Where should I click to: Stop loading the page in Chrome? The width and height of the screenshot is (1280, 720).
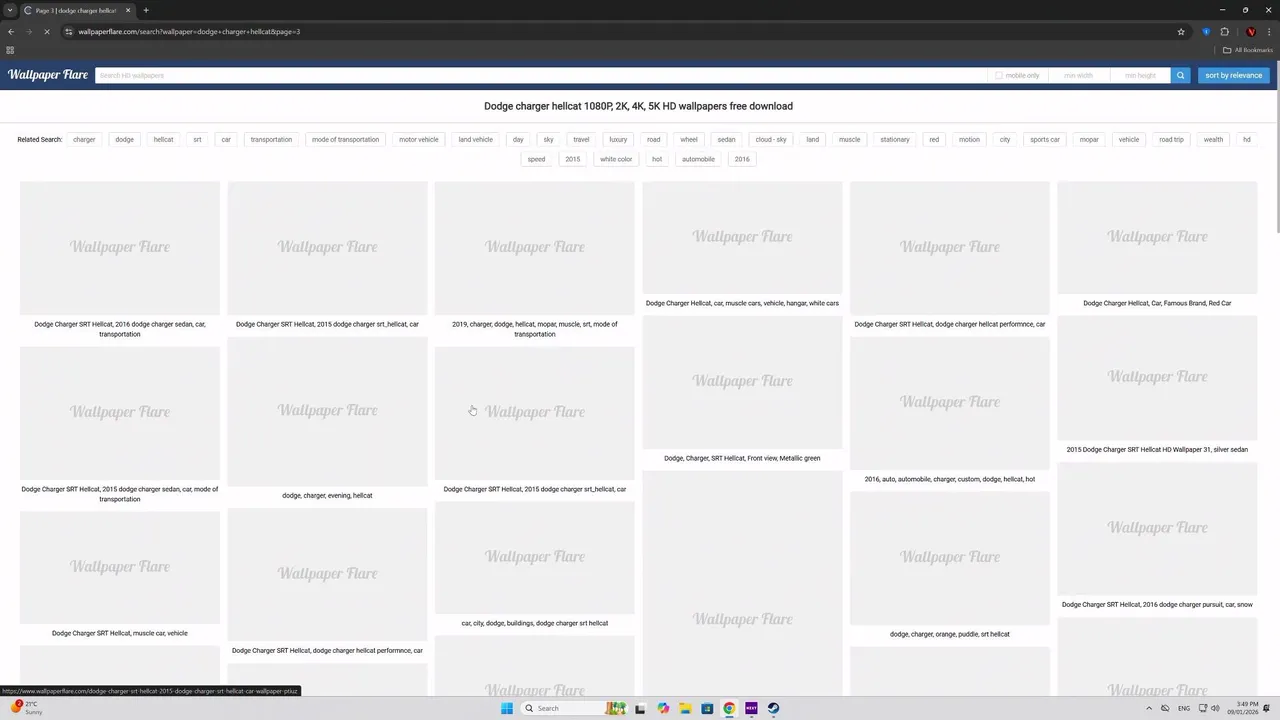(47, 31)
